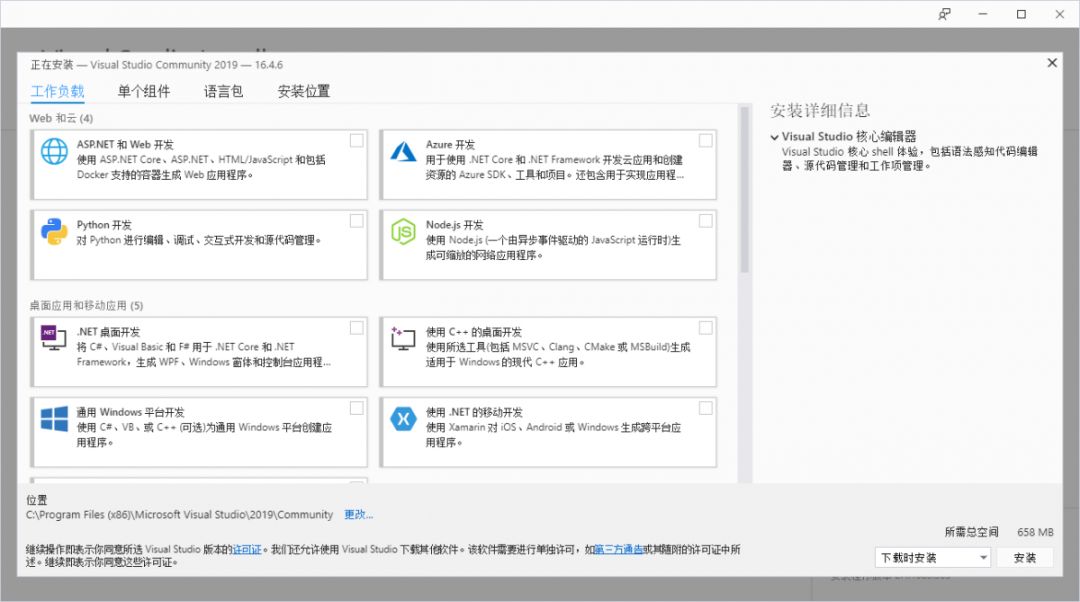
Task: Click the Python workload icon
Action: coord(54,231)
